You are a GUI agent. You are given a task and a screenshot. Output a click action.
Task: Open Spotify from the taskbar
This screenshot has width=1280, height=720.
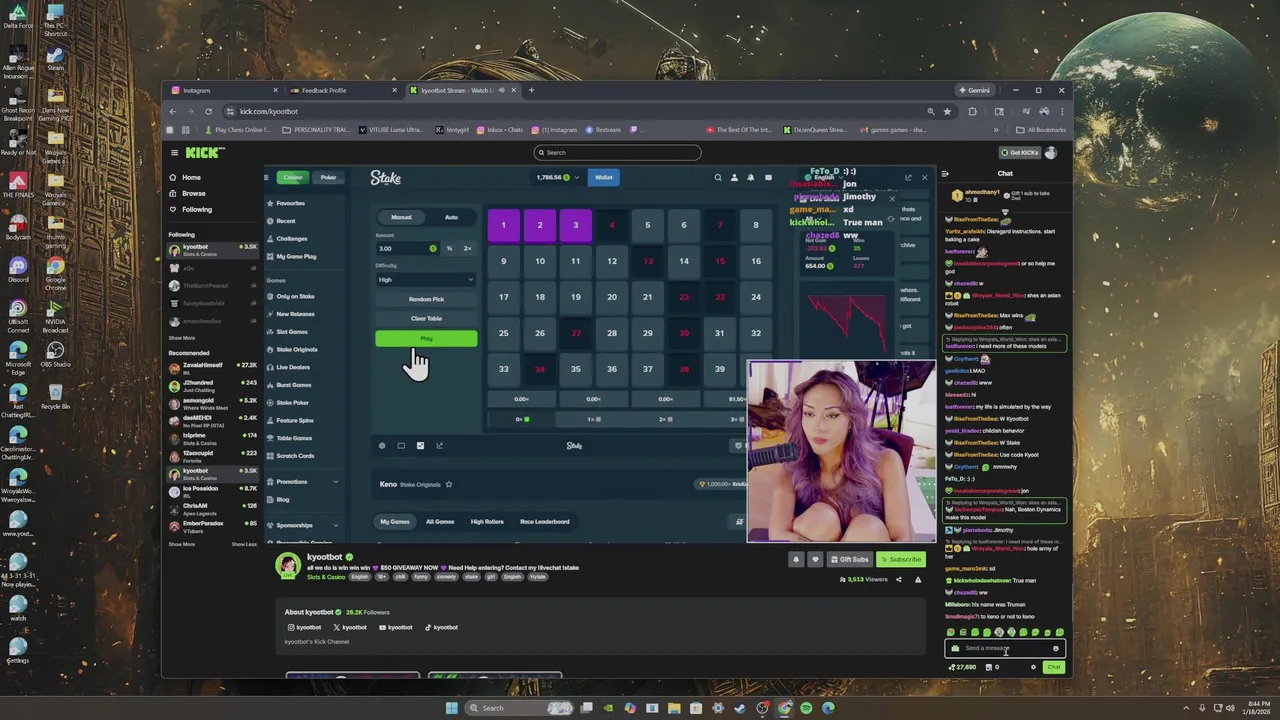[x=806, y=708]
